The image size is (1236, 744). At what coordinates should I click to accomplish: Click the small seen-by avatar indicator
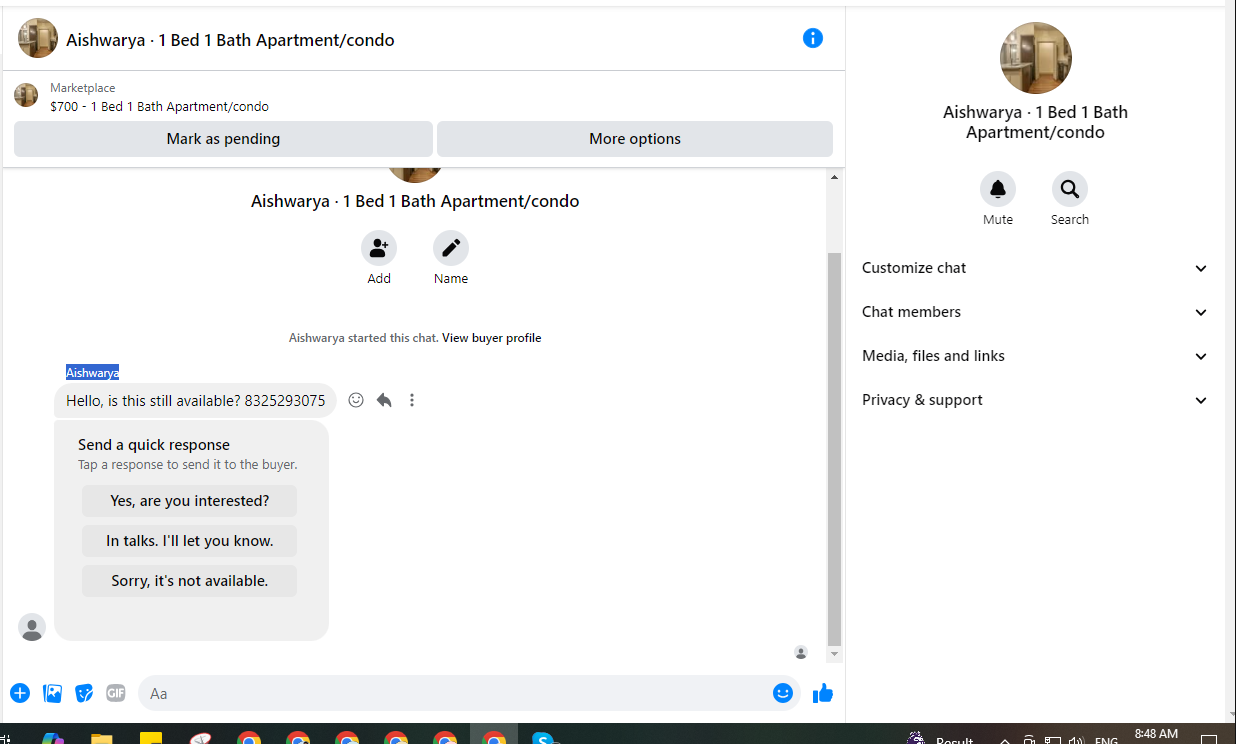pyautogui.click(x=801, y=653)
